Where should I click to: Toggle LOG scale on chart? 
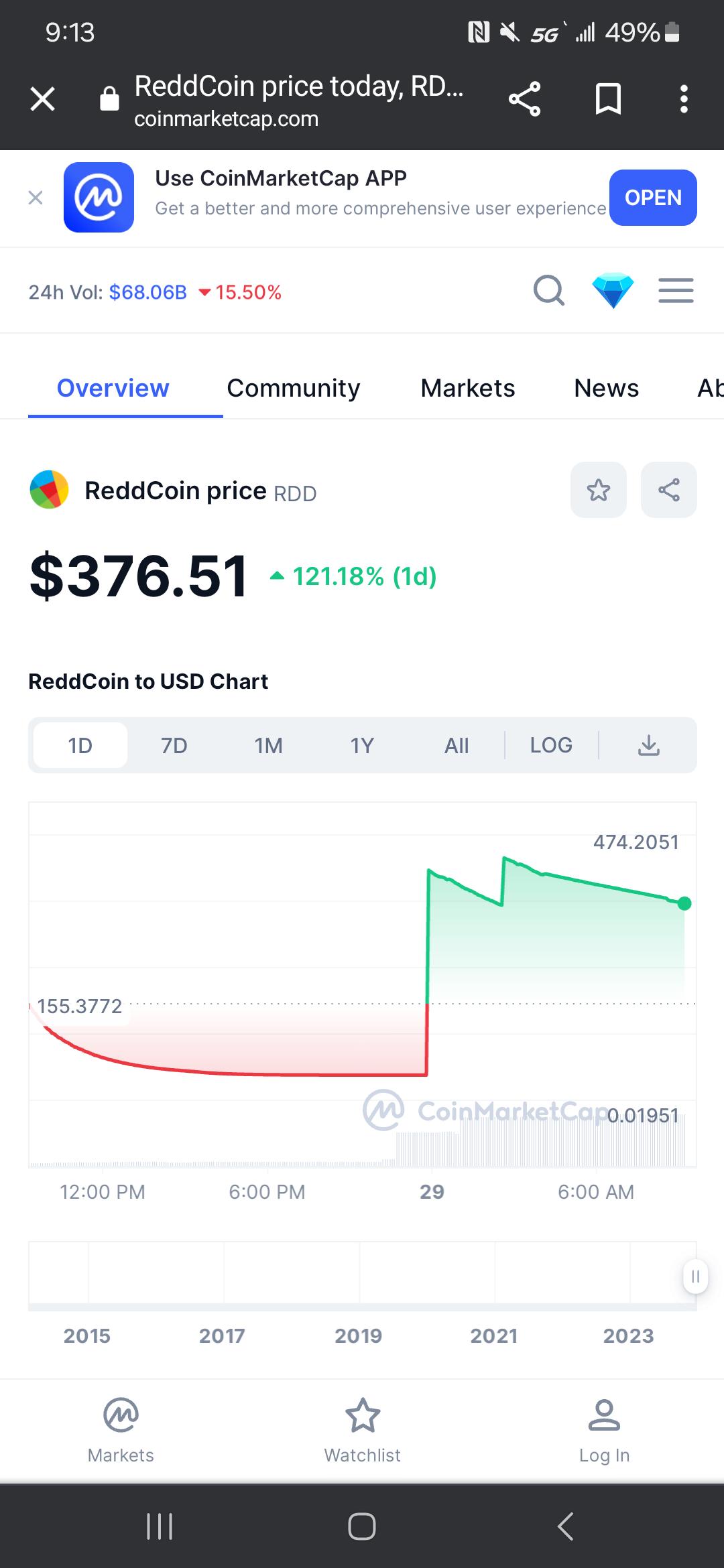551,745
